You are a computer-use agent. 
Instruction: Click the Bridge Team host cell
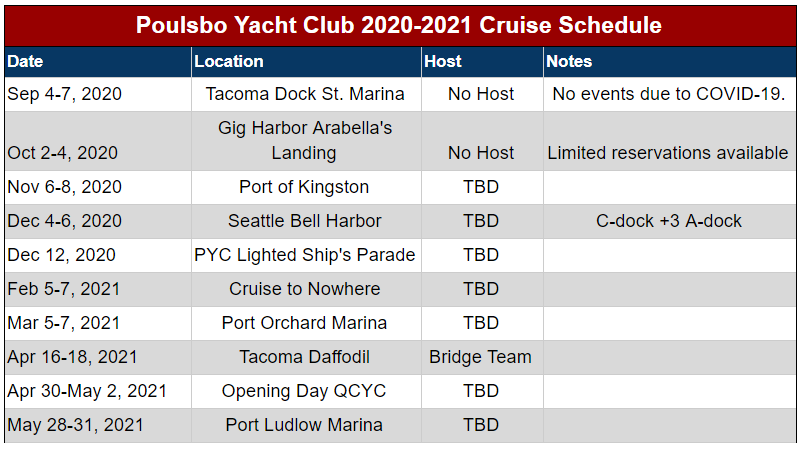click(480, 357)
